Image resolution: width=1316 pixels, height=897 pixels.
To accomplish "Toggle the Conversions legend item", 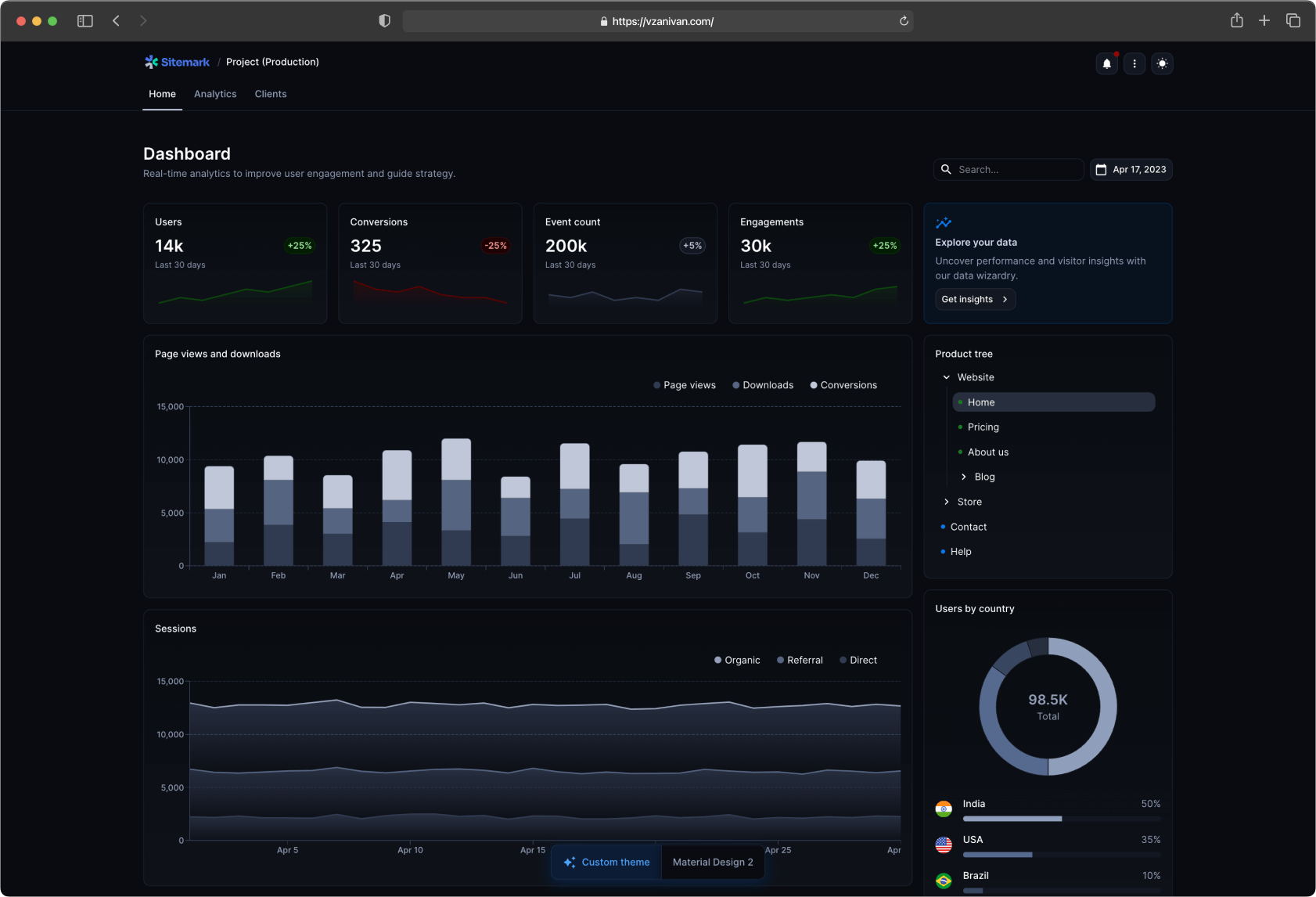I will 843,385.
